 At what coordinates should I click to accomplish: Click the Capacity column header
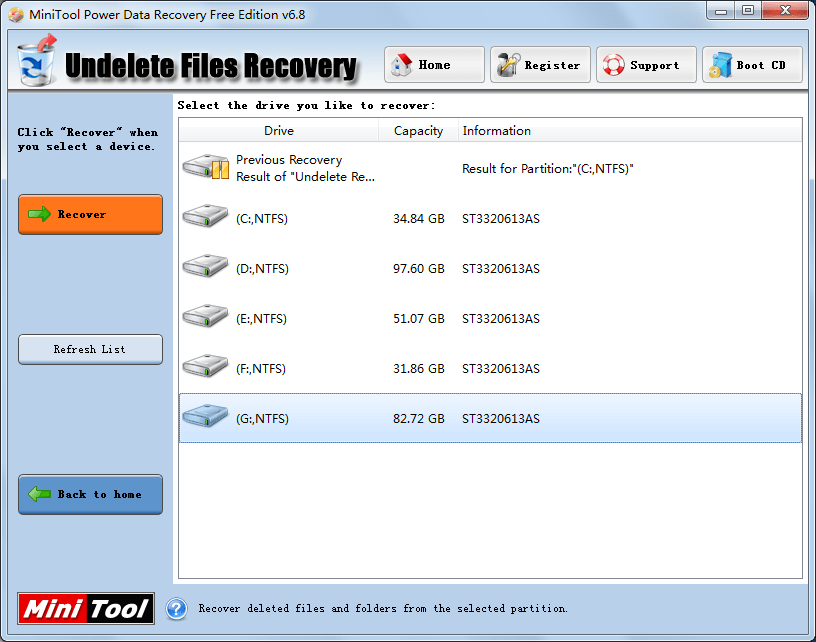417,131
